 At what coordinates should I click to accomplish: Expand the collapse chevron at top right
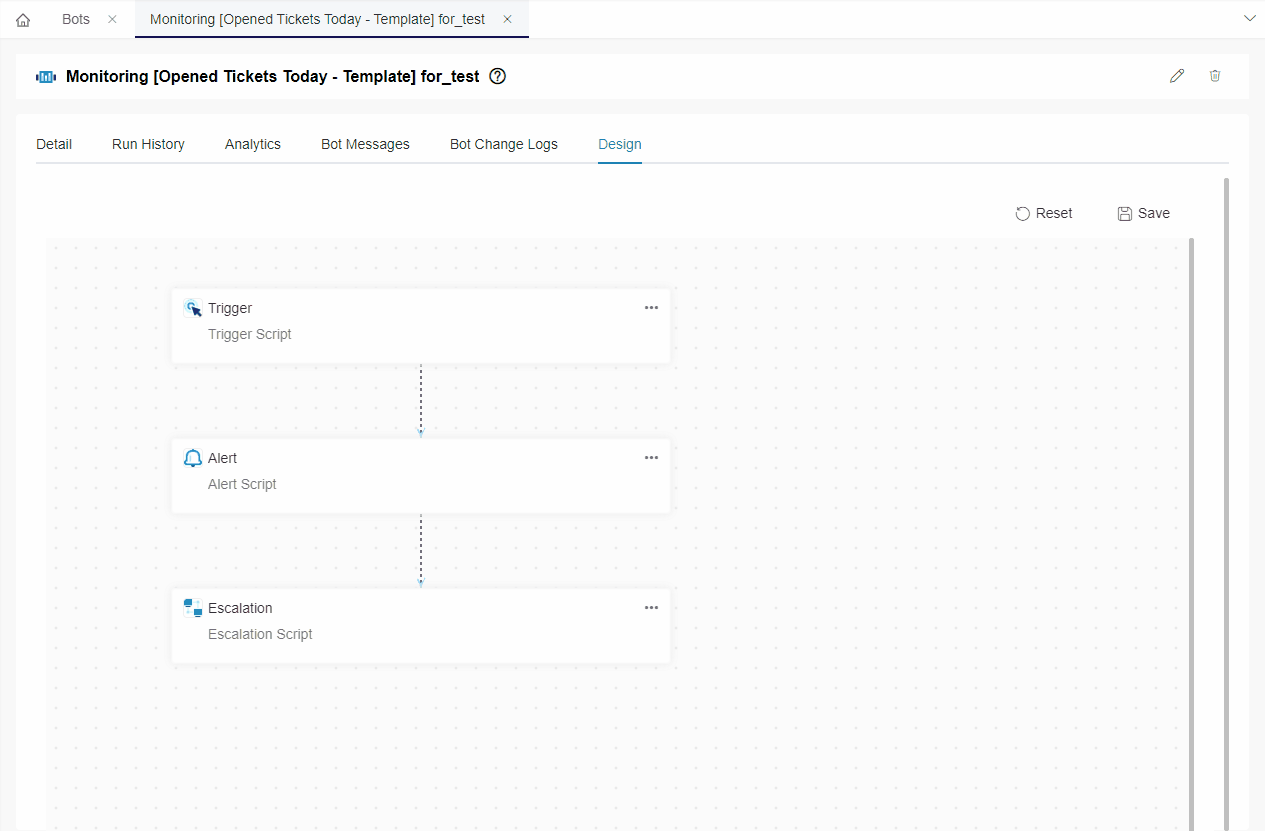tap(1250, 18)
